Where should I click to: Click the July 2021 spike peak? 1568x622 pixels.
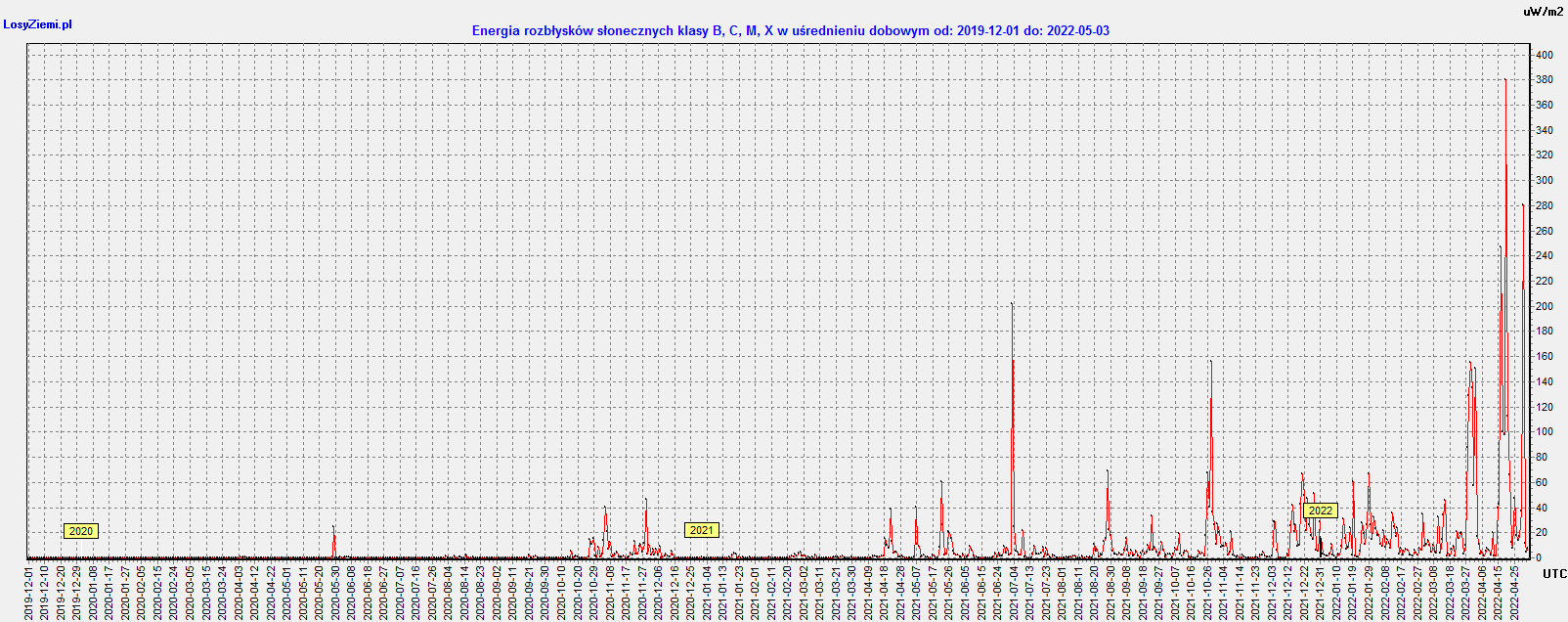tap(1012, 305)
